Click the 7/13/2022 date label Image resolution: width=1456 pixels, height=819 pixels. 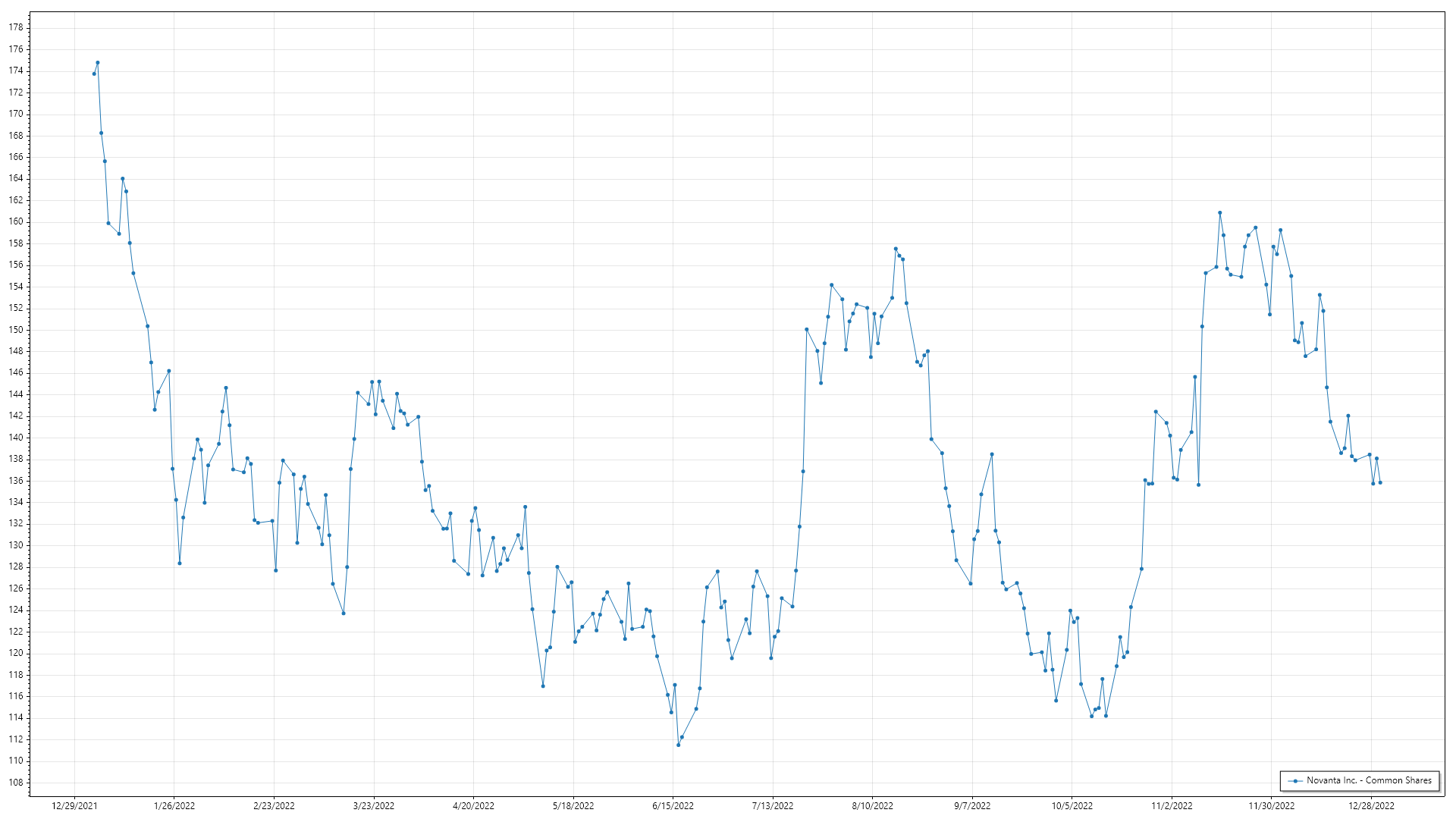pos(773,806)
